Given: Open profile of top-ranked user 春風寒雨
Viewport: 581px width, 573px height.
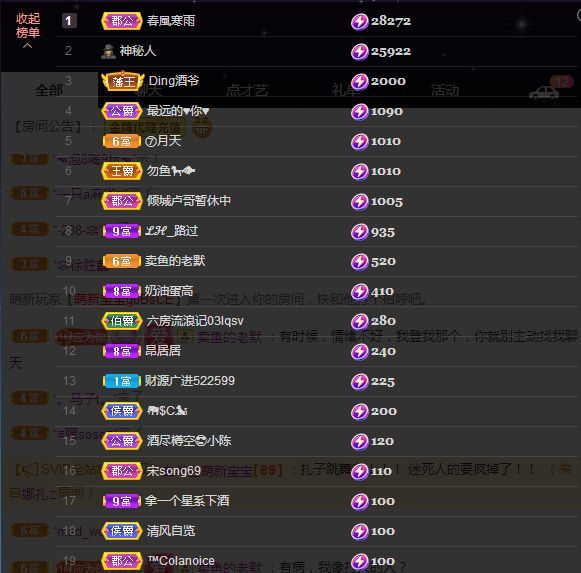Looking at the screenshot, I should pyautogui.click(x=171, y=21).
